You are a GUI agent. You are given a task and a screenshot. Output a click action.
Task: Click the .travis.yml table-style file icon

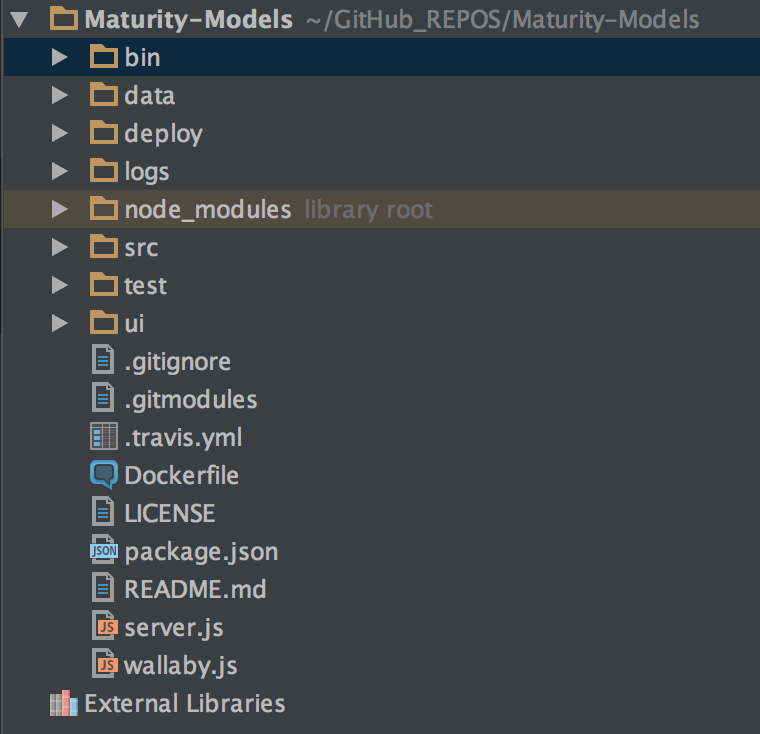pyautogui.click(x=104, y=437)
